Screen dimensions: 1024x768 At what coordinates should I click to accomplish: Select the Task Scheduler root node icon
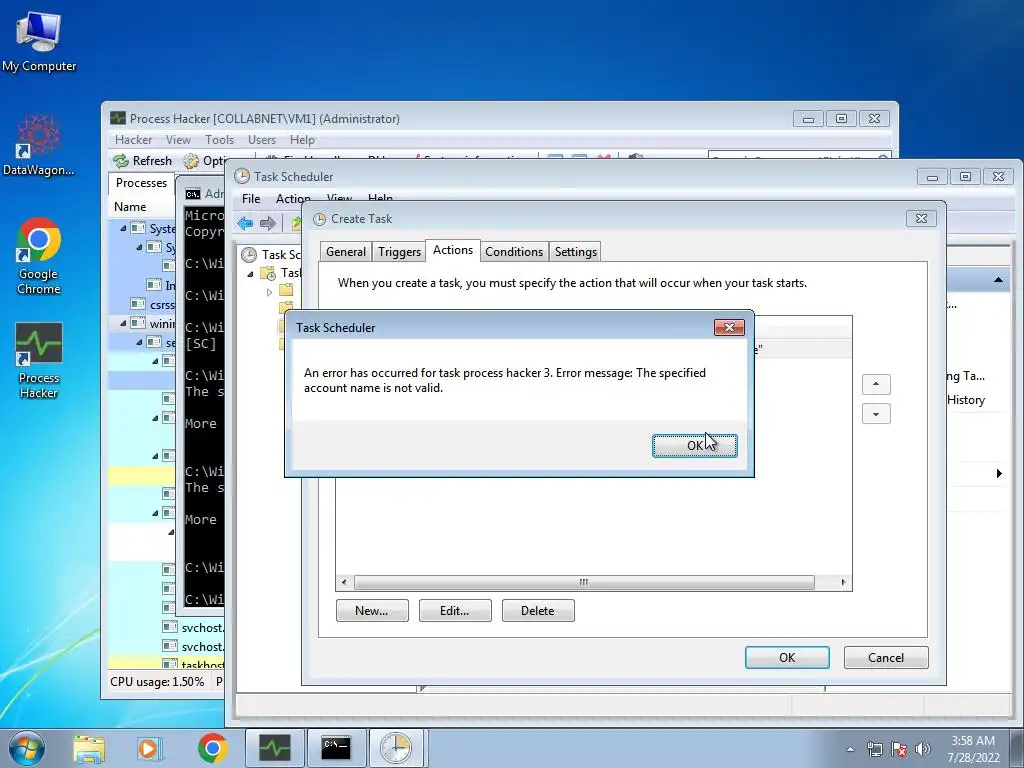click(x=249, y=255)
